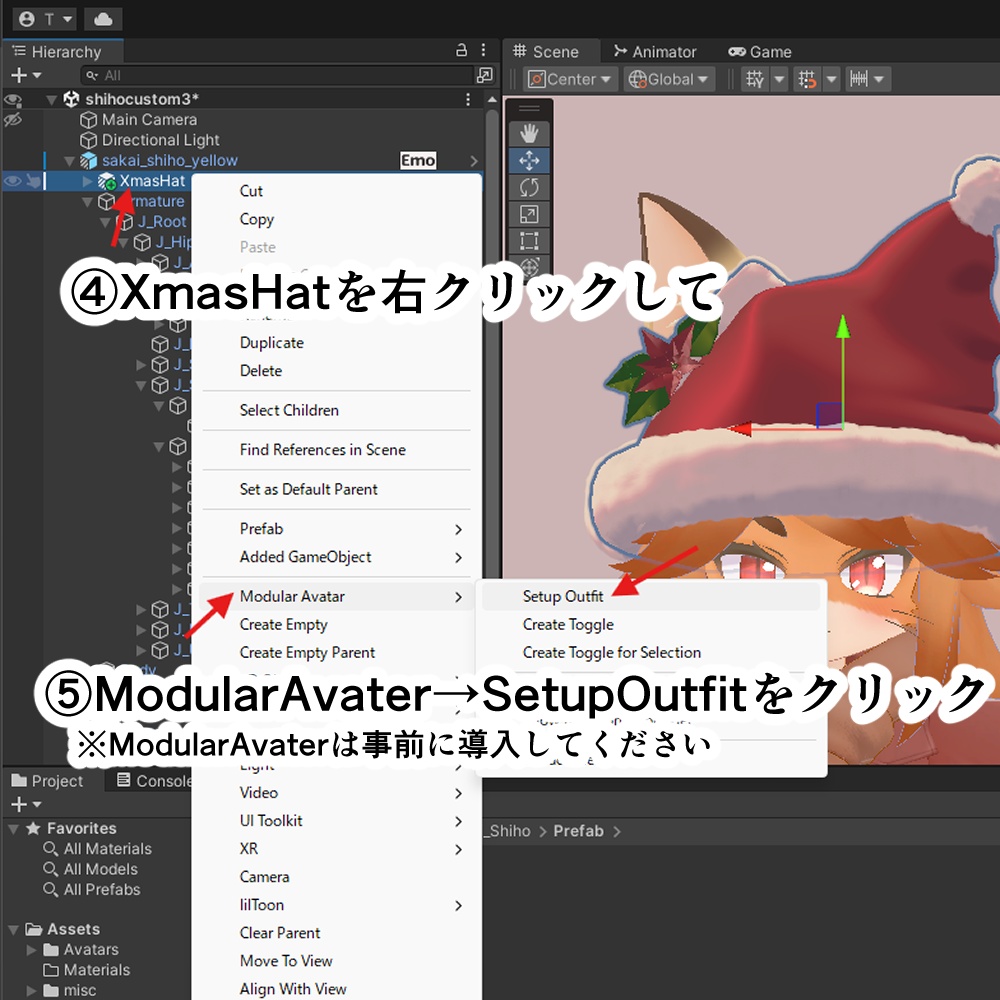The height and width of the screenshot is (1000, 1000).
Task: Select Directional Light in the Hierarchy
Action: click(x=160, y=140)
